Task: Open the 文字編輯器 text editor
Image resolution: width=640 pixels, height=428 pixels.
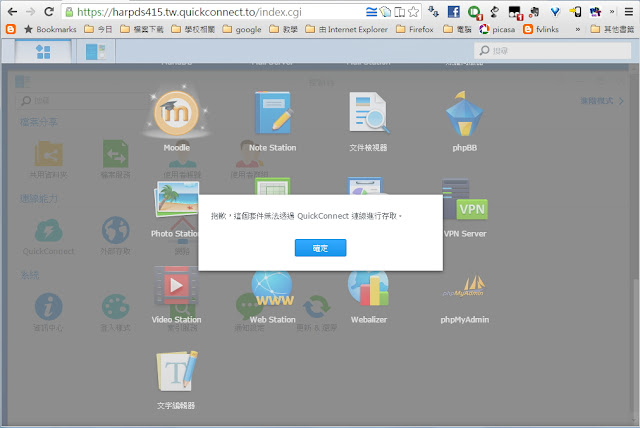Action: (176, 380)
